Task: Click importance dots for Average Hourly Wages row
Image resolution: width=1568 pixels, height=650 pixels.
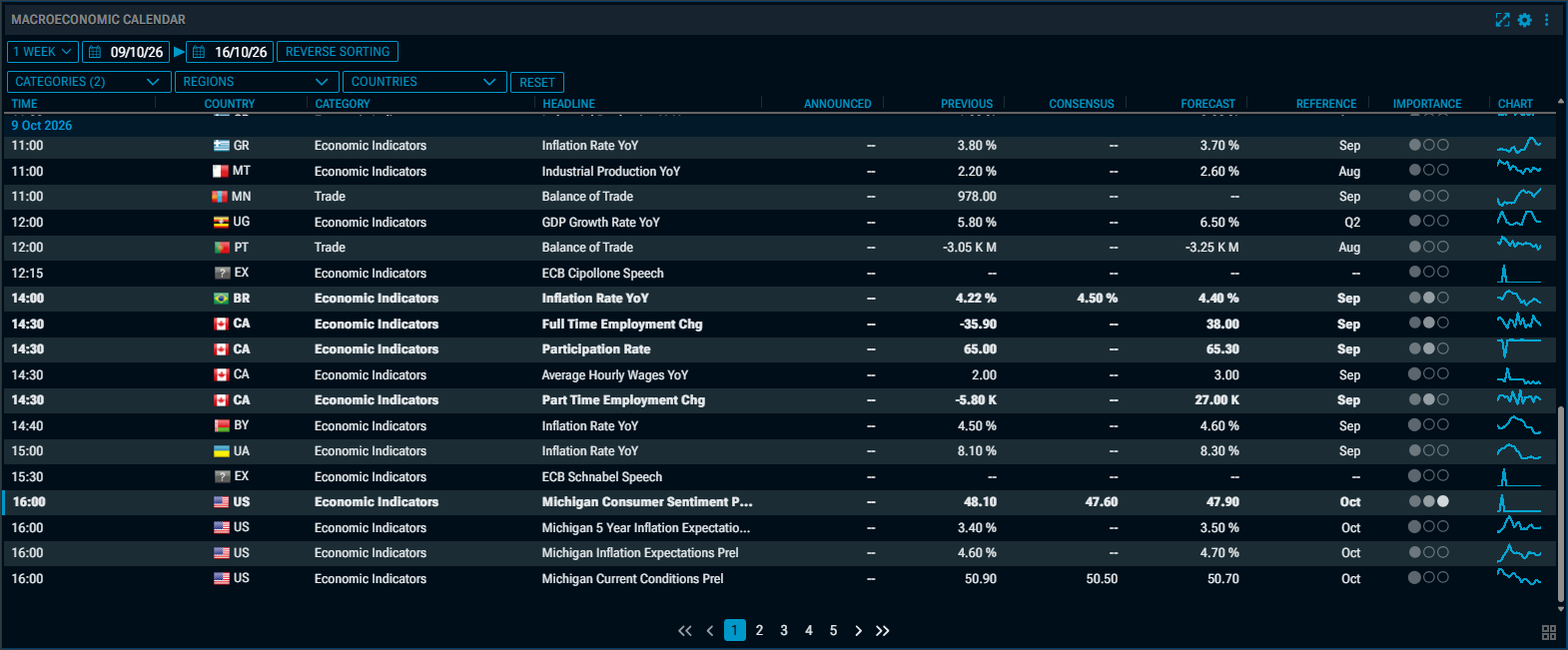Action: click(x=1428, y=374)
